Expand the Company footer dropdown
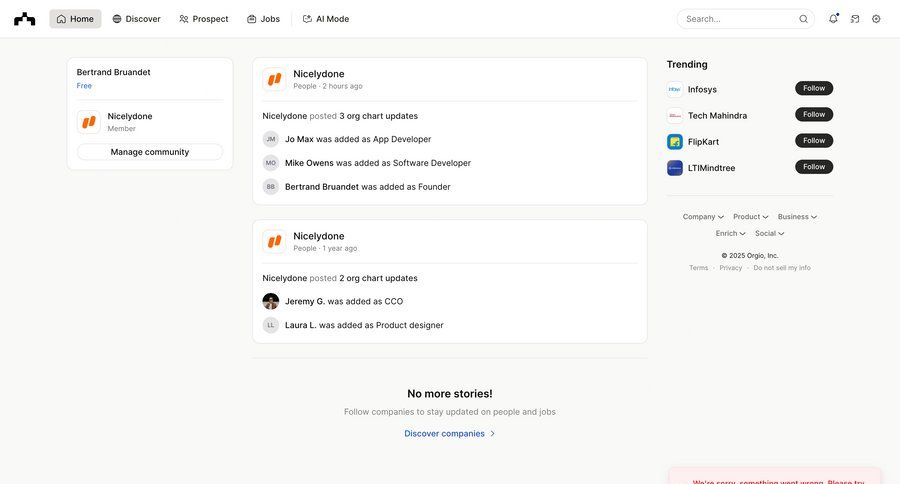Image resolution: width=900 pixels, height=484 pixels. 703,217
